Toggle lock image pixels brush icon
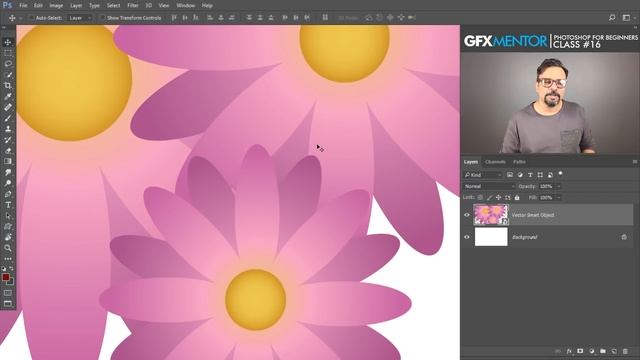 (489, 198)
